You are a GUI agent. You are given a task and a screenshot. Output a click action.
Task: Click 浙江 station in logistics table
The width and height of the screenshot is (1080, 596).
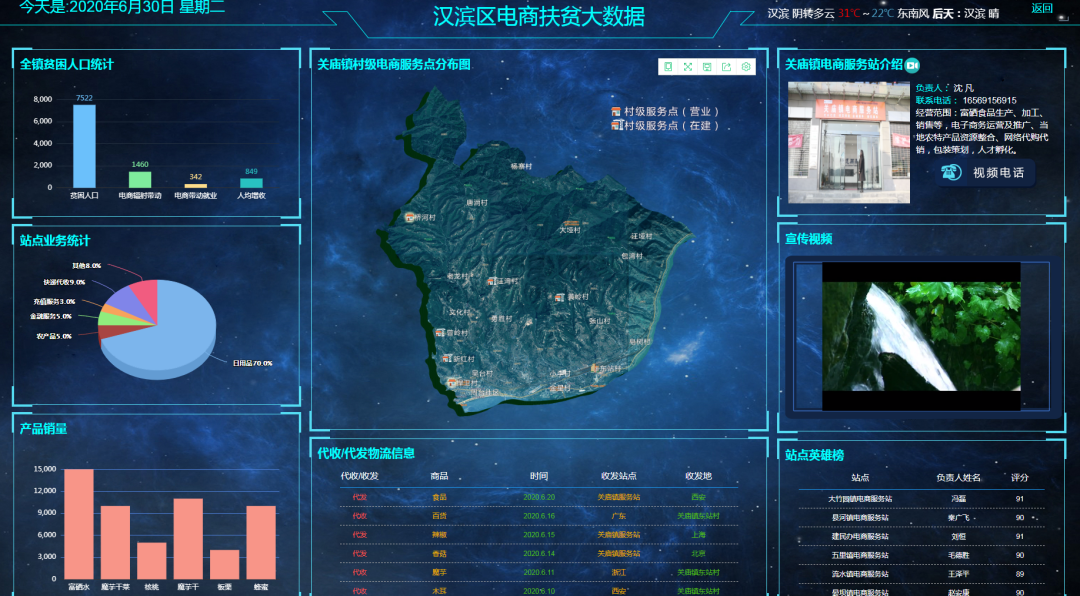619,572
